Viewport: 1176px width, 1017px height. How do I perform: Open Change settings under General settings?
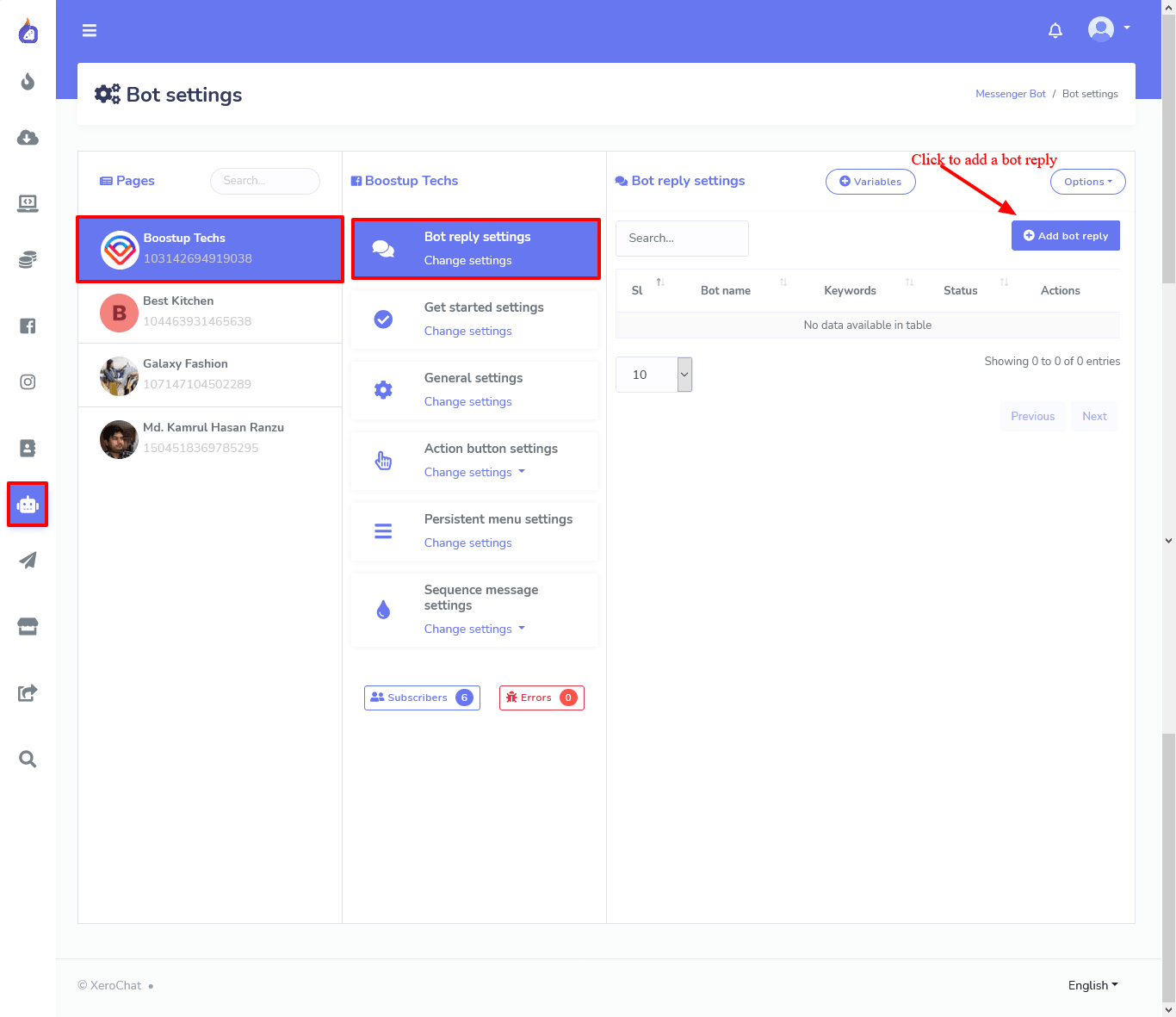click(x=467, y=401)
